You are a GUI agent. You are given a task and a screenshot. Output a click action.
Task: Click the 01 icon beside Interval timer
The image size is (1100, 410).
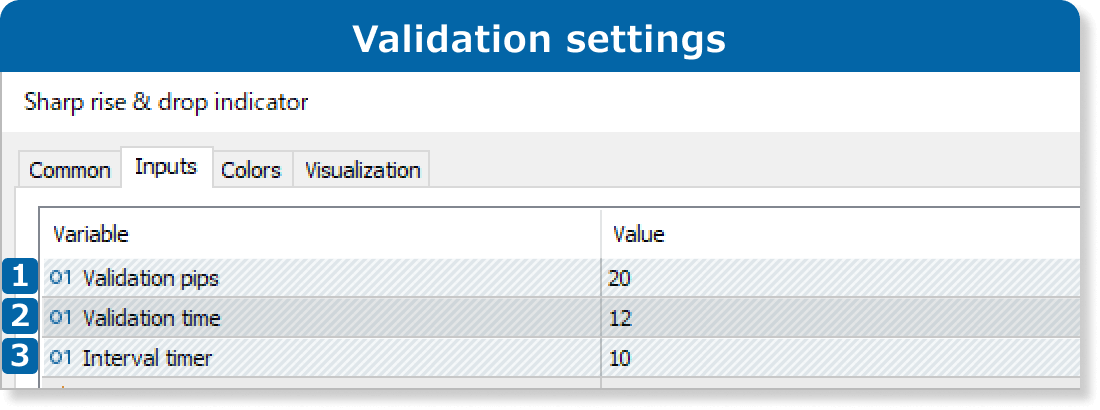[x=61, y=357]
